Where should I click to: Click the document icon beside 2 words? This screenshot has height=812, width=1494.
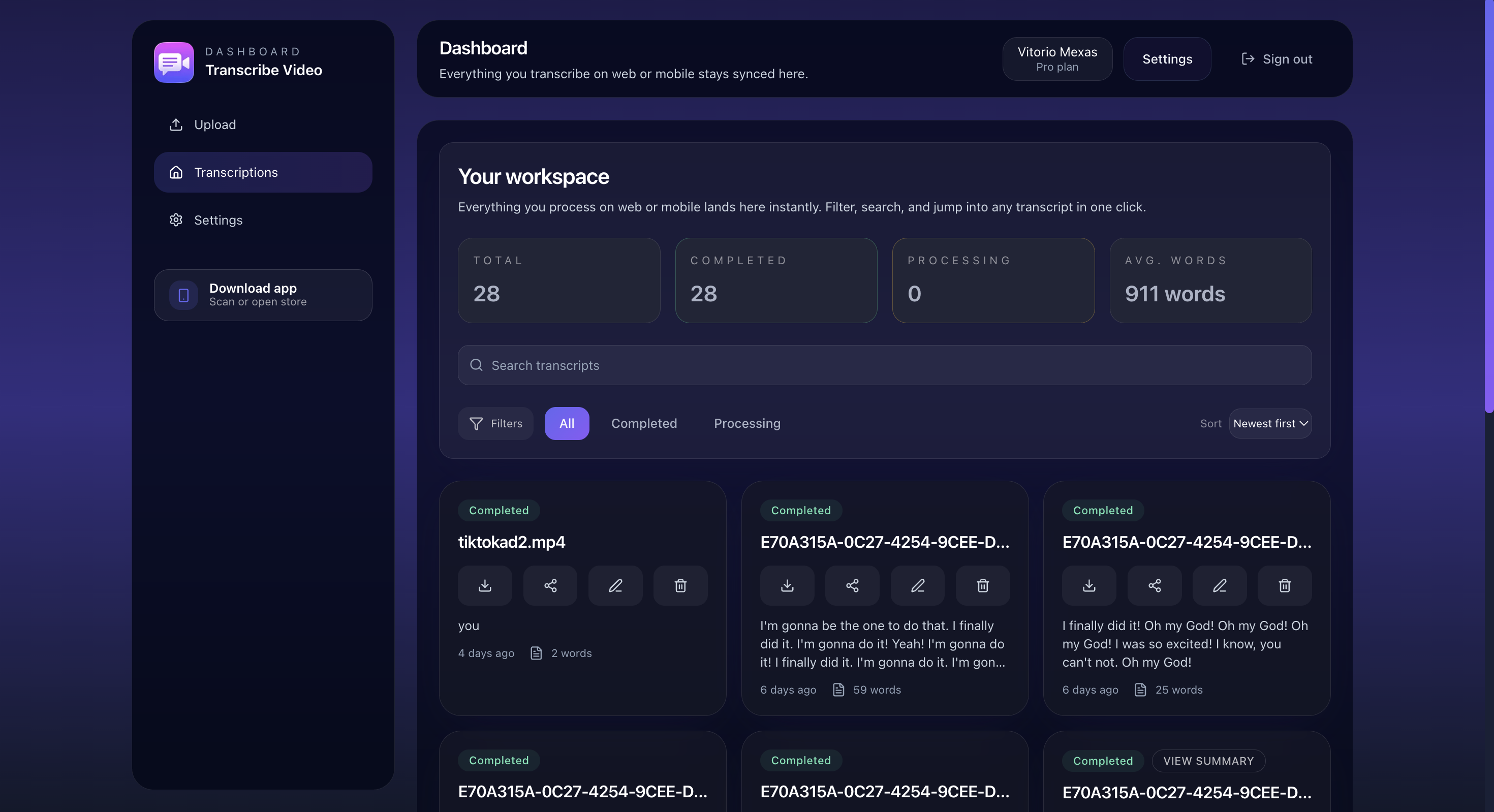click(x=537, y=653)
